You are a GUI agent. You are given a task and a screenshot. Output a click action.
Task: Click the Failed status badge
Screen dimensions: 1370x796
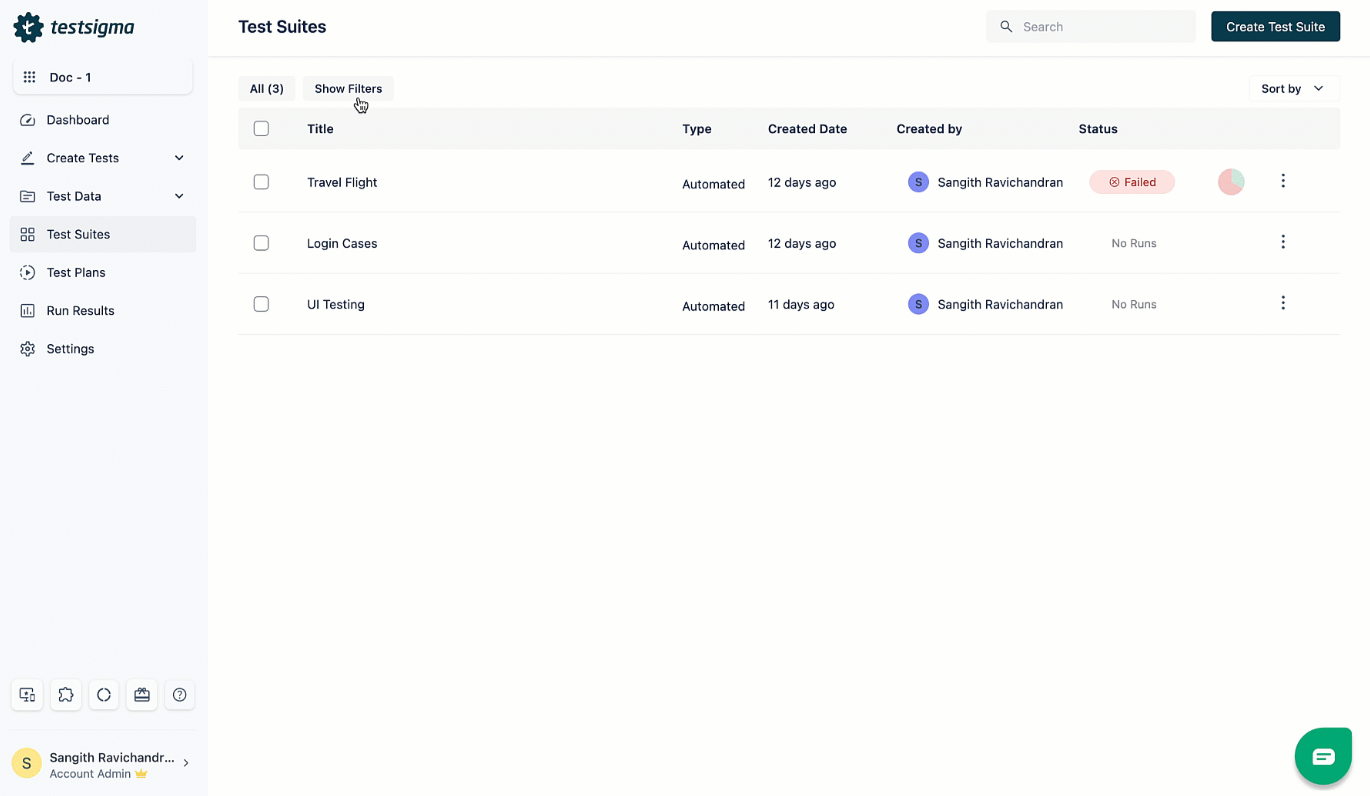[1132, 182]
